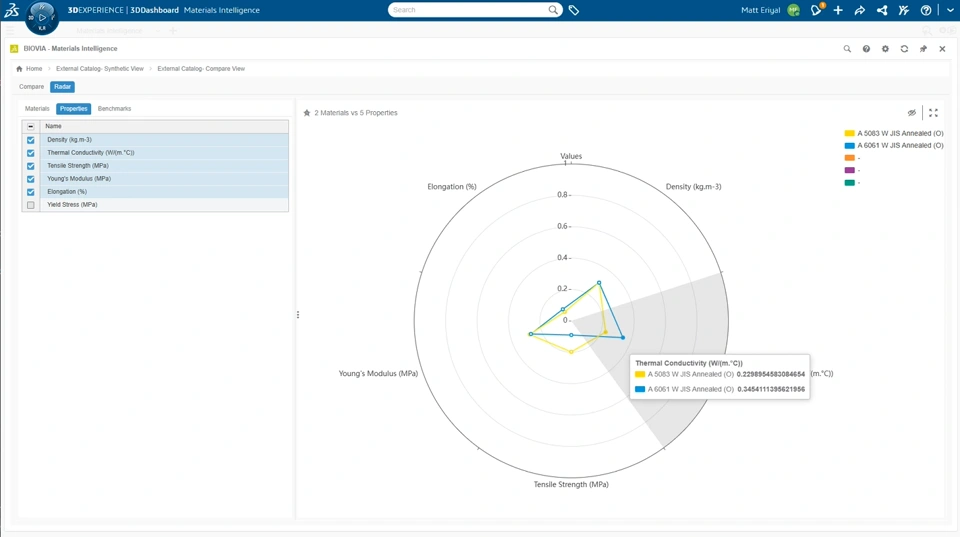Click A 6061 W JIS Annealed legend label
The width and height of the screenshot is (960, 537).
pos(900,146)
